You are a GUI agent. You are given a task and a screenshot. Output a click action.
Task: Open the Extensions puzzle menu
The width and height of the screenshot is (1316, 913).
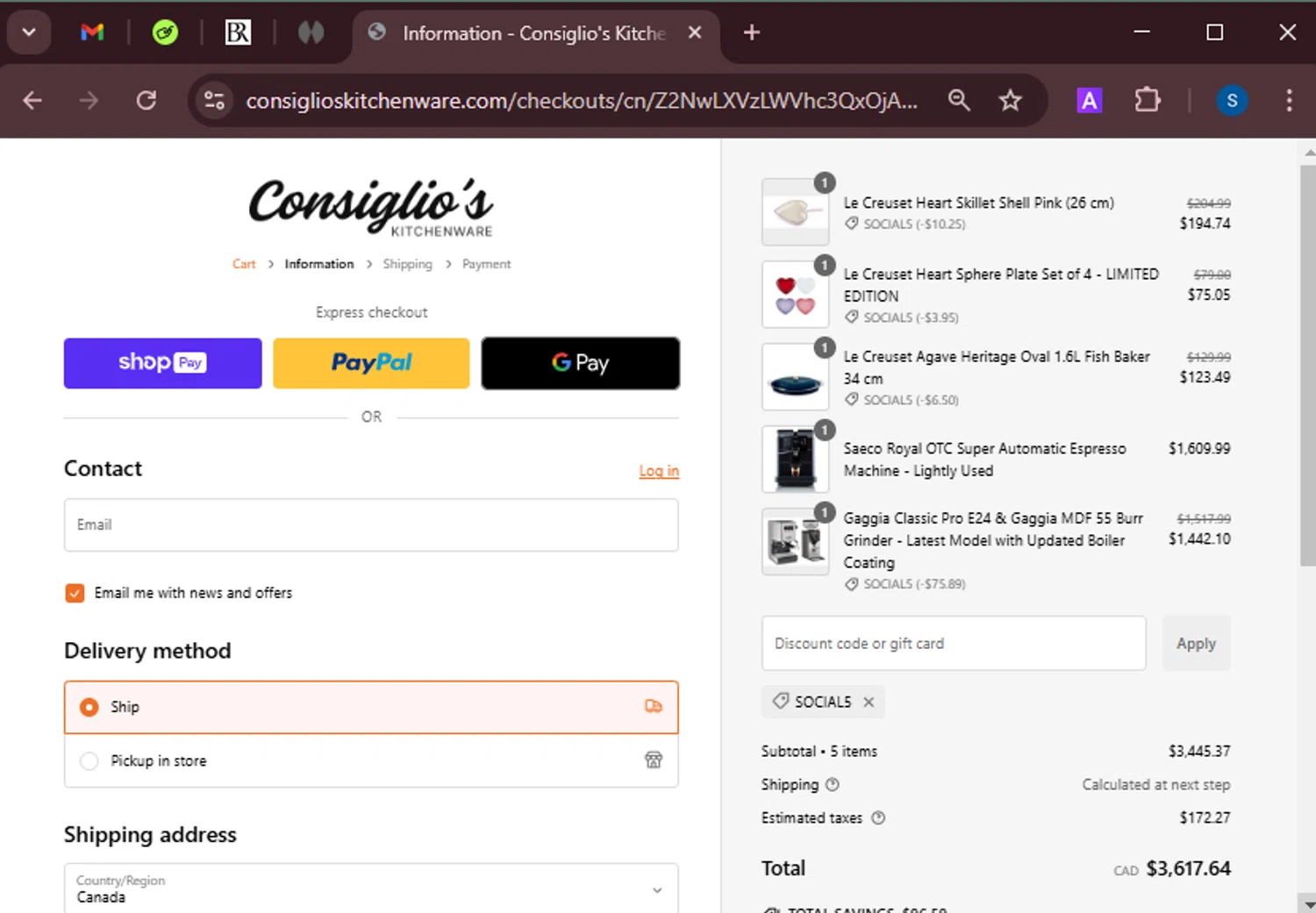coord(1148,101)
